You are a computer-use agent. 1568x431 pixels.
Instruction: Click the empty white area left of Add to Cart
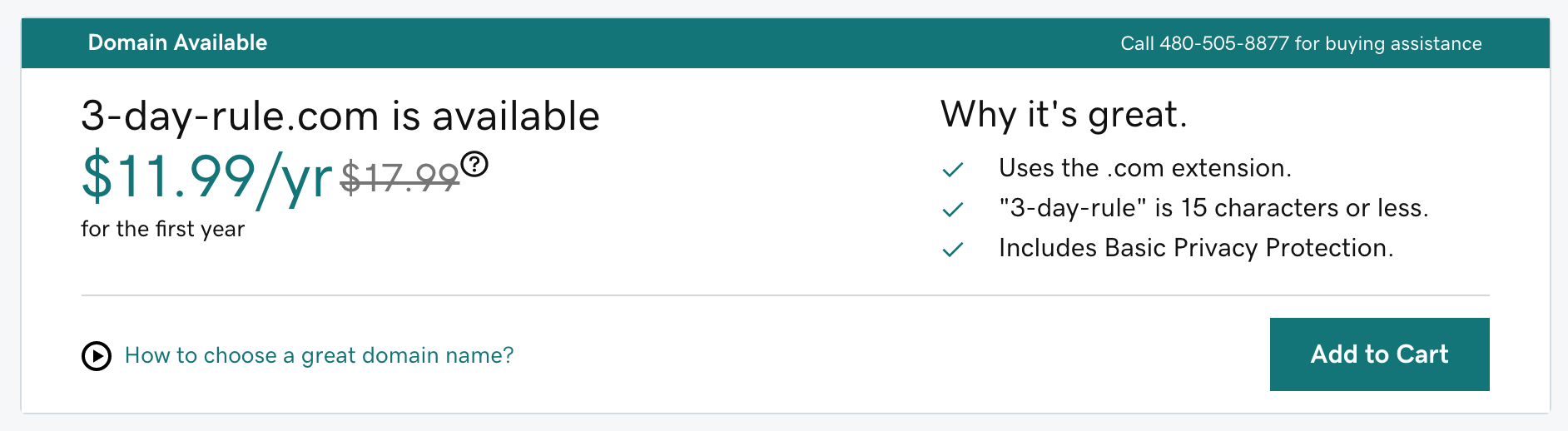[x=891, y=354]
